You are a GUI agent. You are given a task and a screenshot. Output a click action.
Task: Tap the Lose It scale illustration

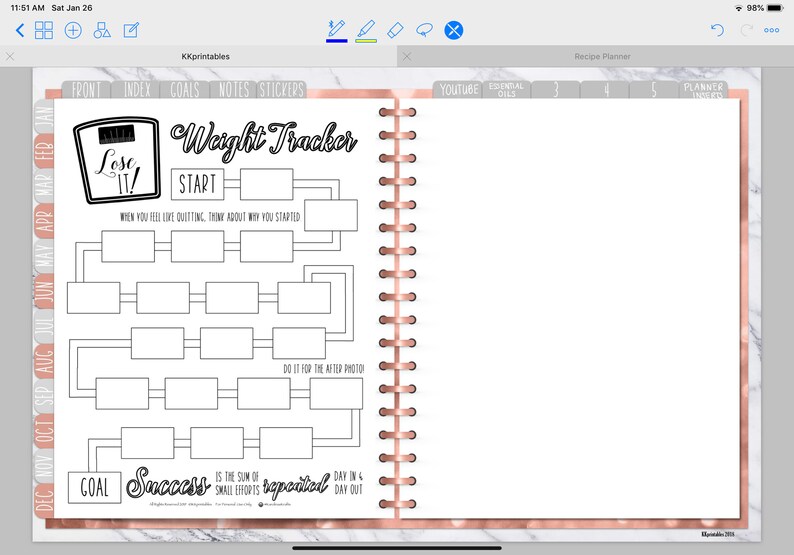117,161
